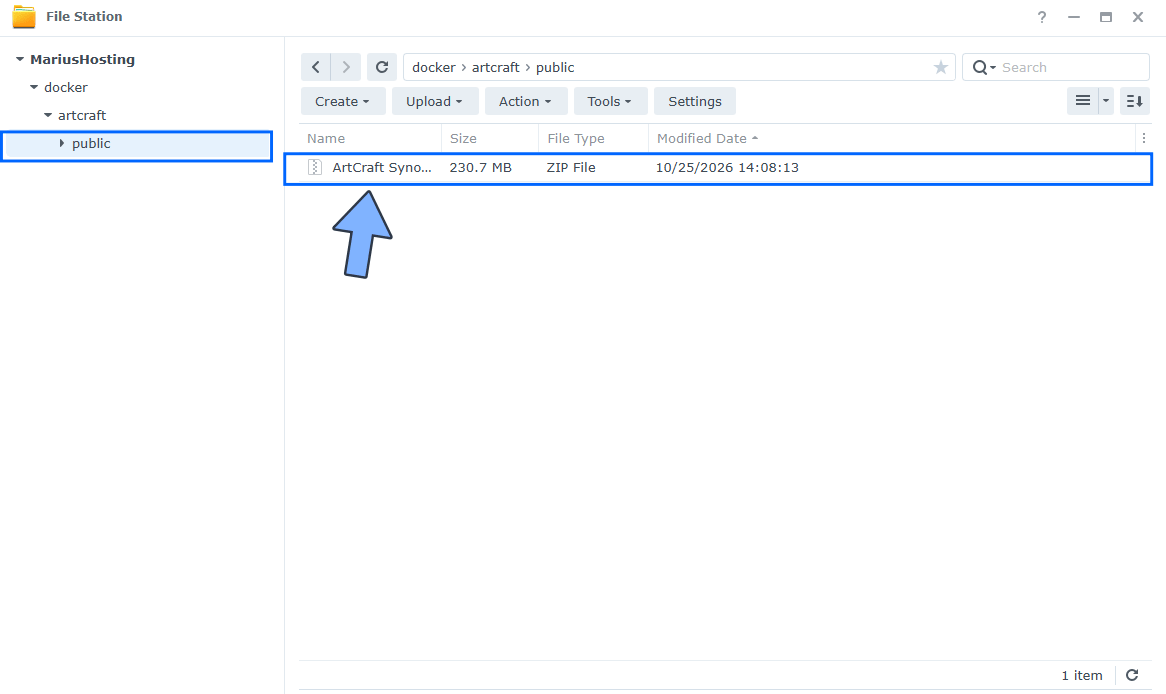Image resolution: width=1166 pixels, height=694 pixels.
Task: Sort by the File Type column header
Action: (x=593, y=138)
